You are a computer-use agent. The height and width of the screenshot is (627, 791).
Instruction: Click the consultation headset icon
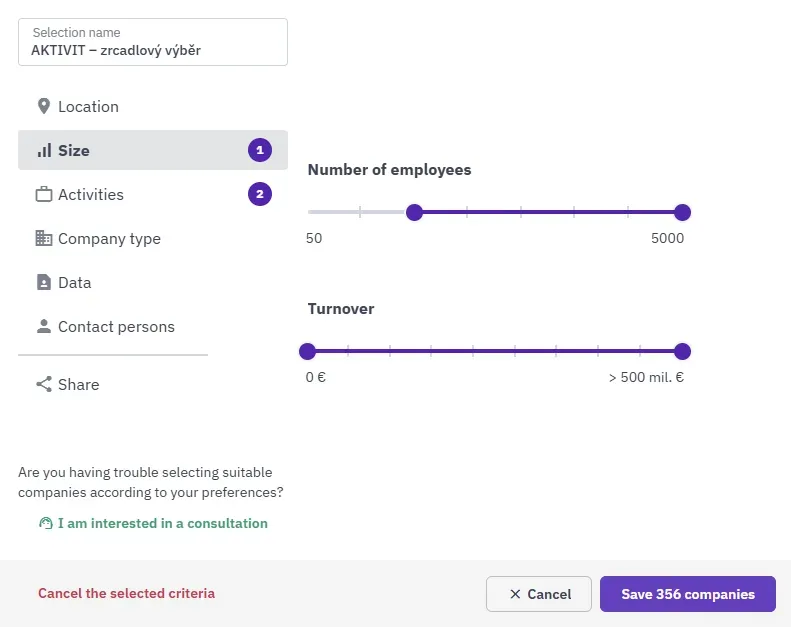point(46,523)
